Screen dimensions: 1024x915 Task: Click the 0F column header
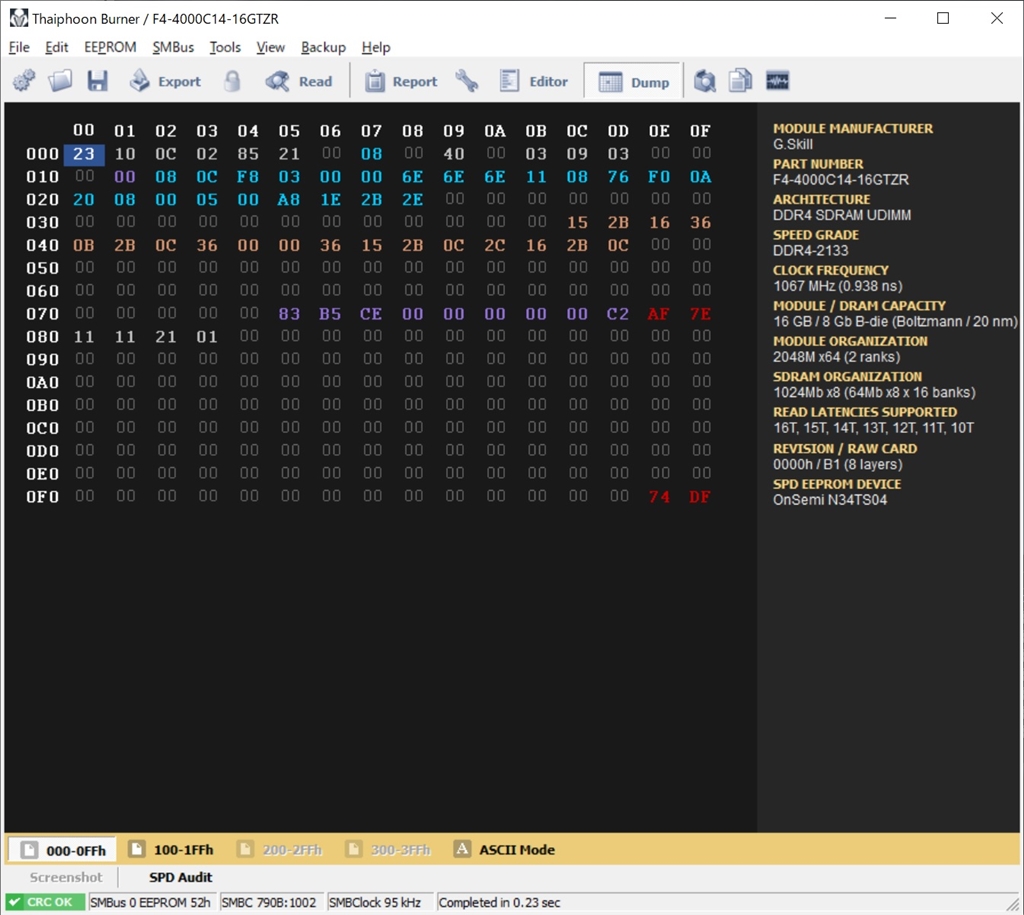pyautogui.click(x=700, y=131)
